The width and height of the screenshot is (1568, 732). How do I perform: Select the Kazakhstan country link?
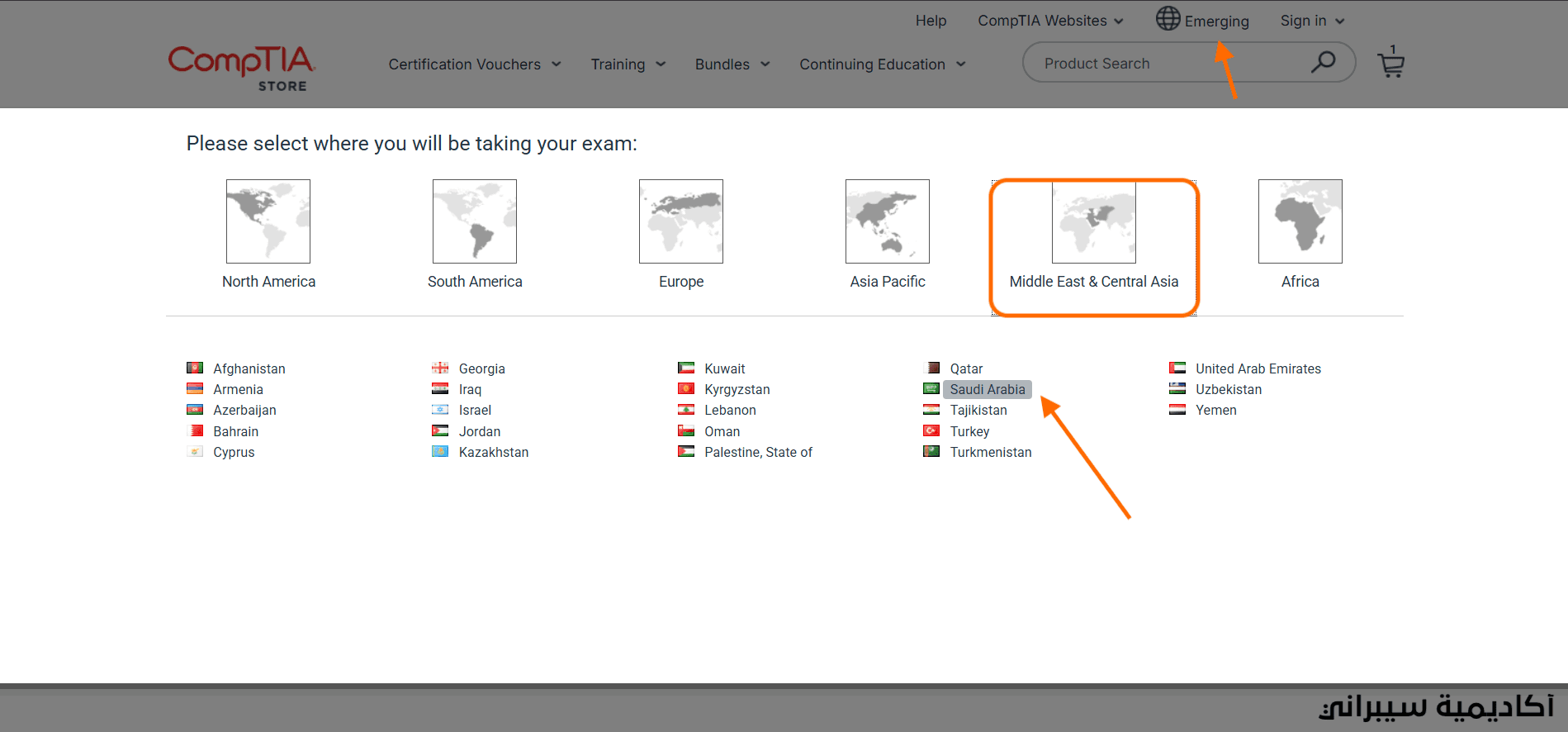point(494,452)
